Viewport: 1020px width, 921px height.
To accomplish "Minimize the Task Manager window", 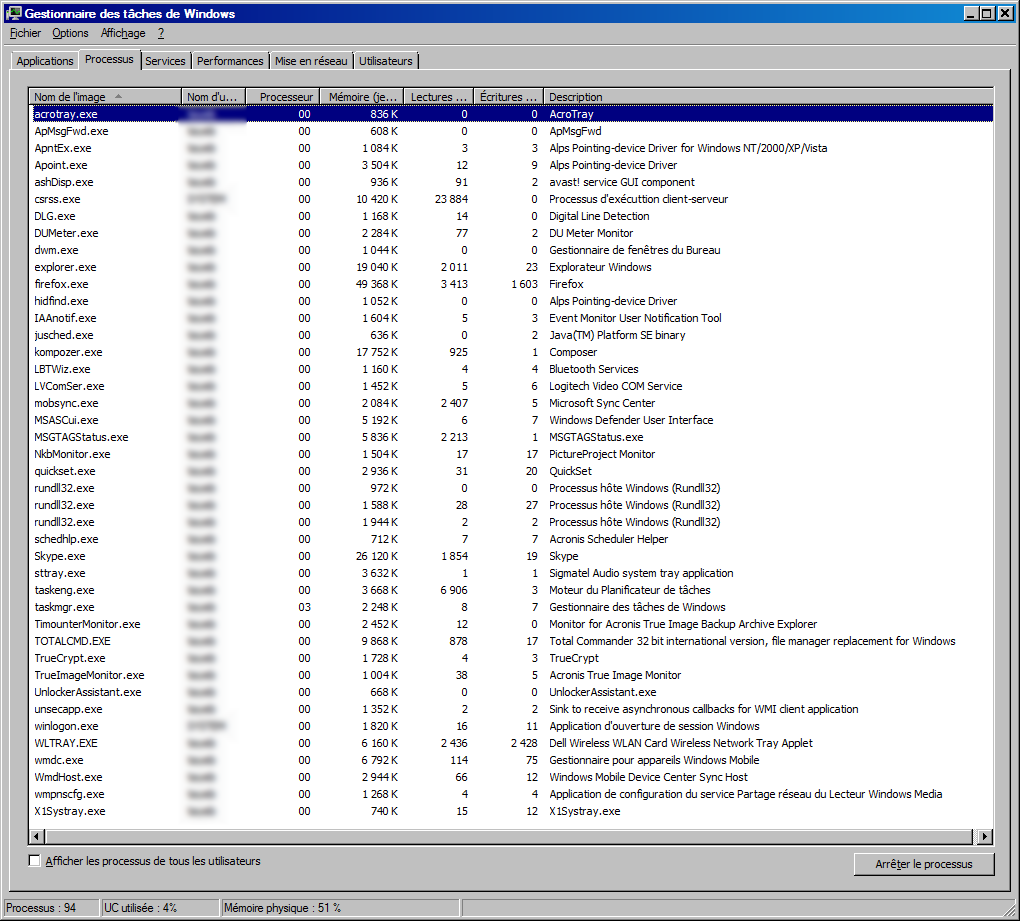I will click(x=971, y=13).
